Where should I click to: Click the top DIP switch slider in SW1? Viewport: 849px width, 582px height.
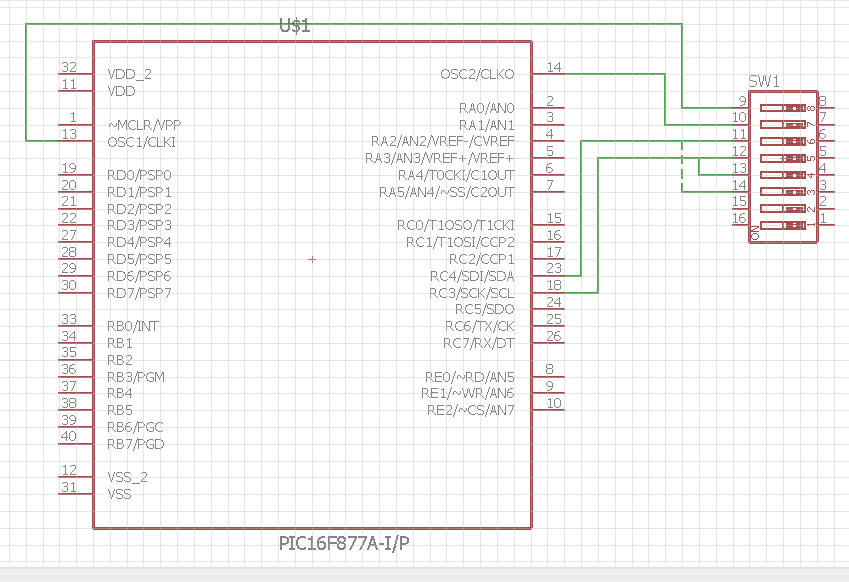(x=783, y=108)
